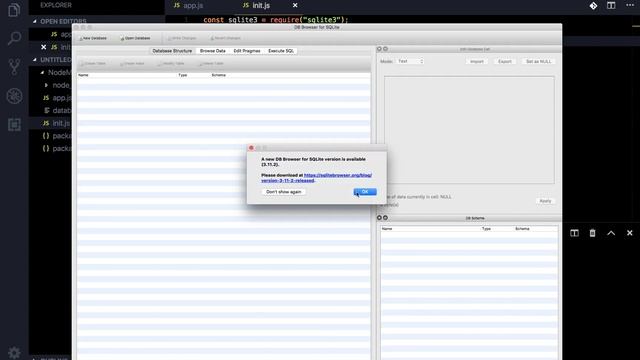Click the diamond source control icon in editor title bar
The height and width of the screenshot is (360, 640).
[x=593, y=6]
